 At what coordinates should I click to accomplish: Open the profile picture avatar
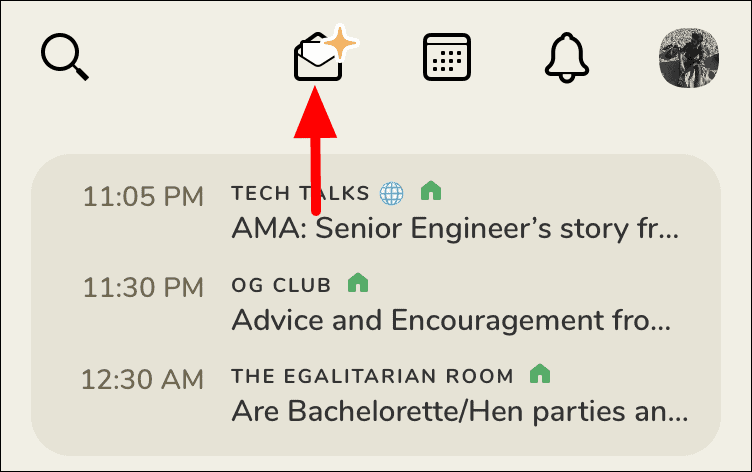click(x=689, y=58)
